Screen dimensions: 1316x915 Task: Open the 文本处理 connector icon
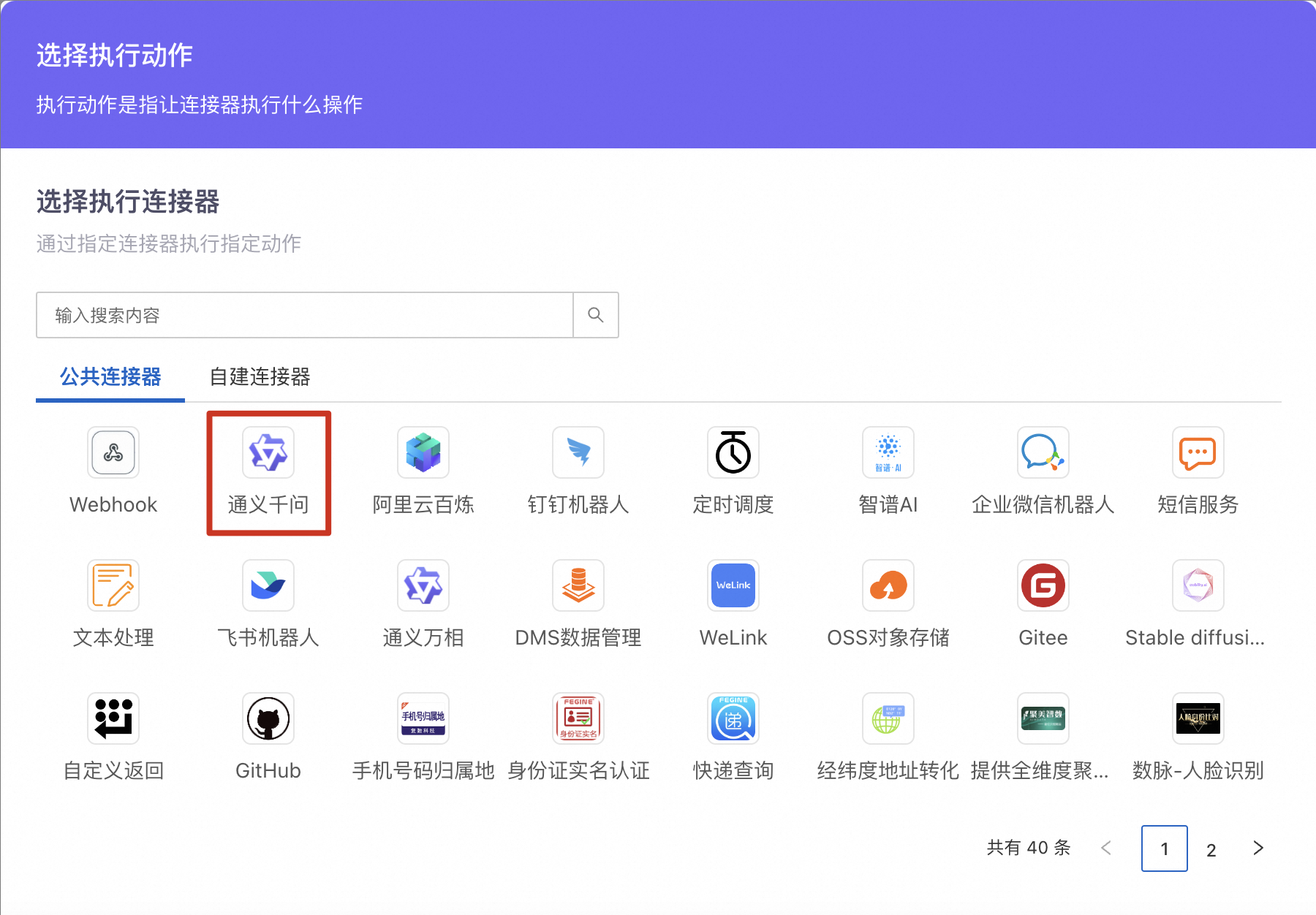pyautogui.click(x=113, y=585)
